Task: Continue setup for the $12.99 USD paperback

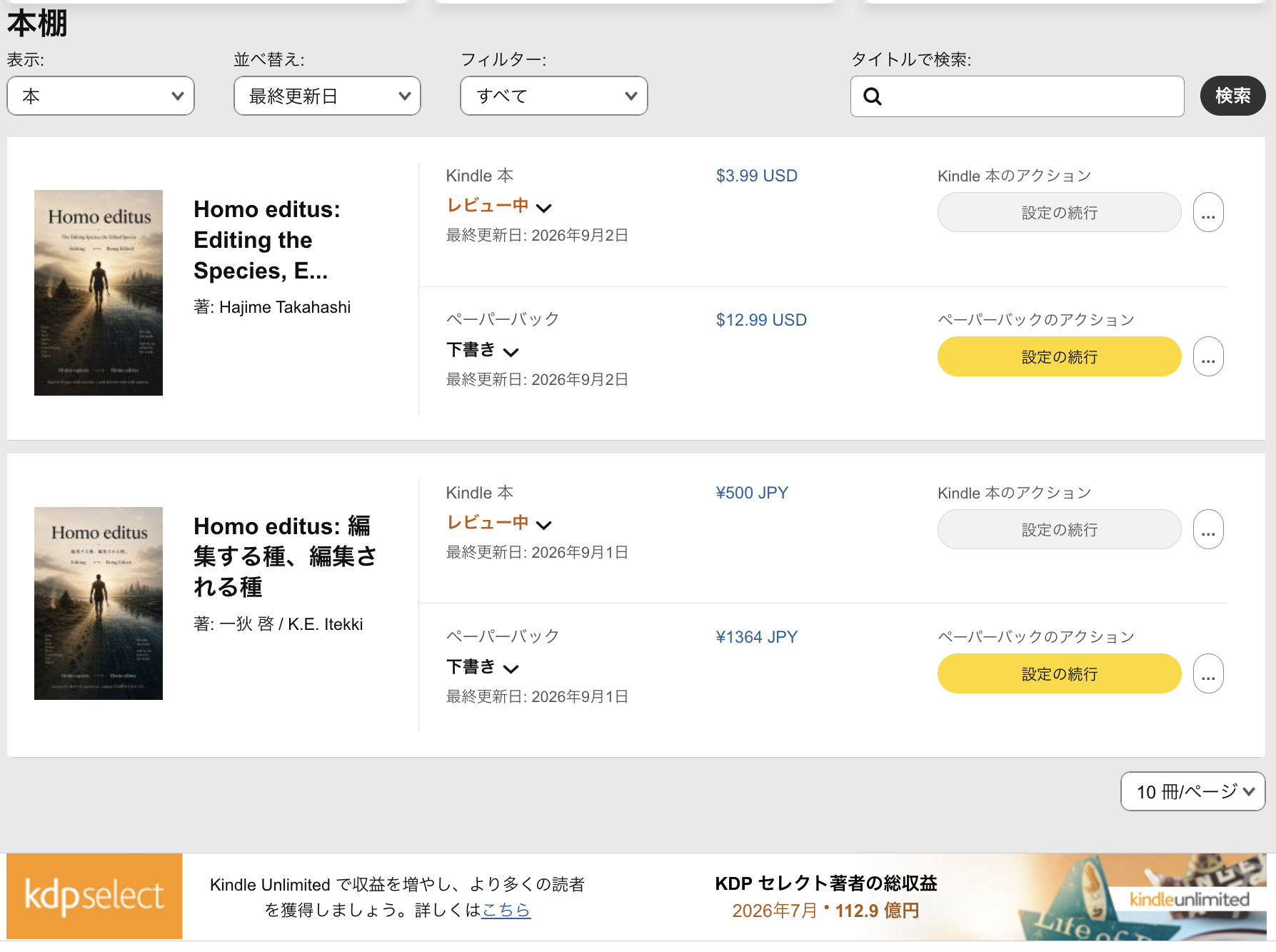Action: pos(1059,356)
